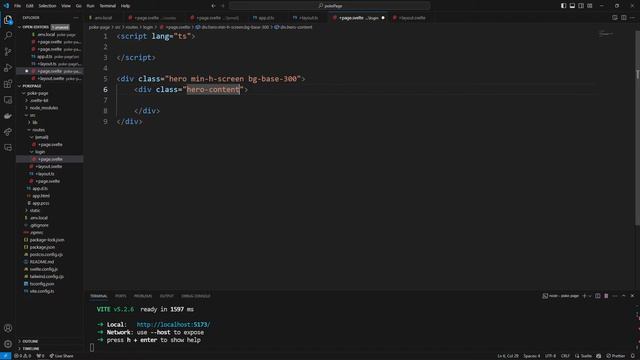Kill terminal with trash icon
The width and height of the screenshot is (640, 360).
[606, 296]
